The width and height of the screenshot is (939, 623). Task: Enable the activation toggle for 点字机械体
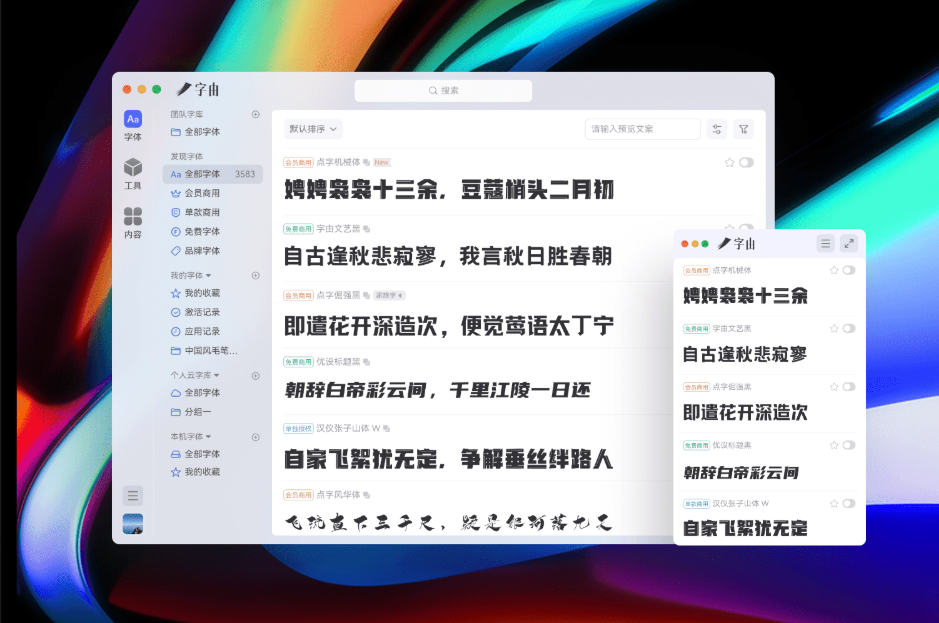(747, 162)
